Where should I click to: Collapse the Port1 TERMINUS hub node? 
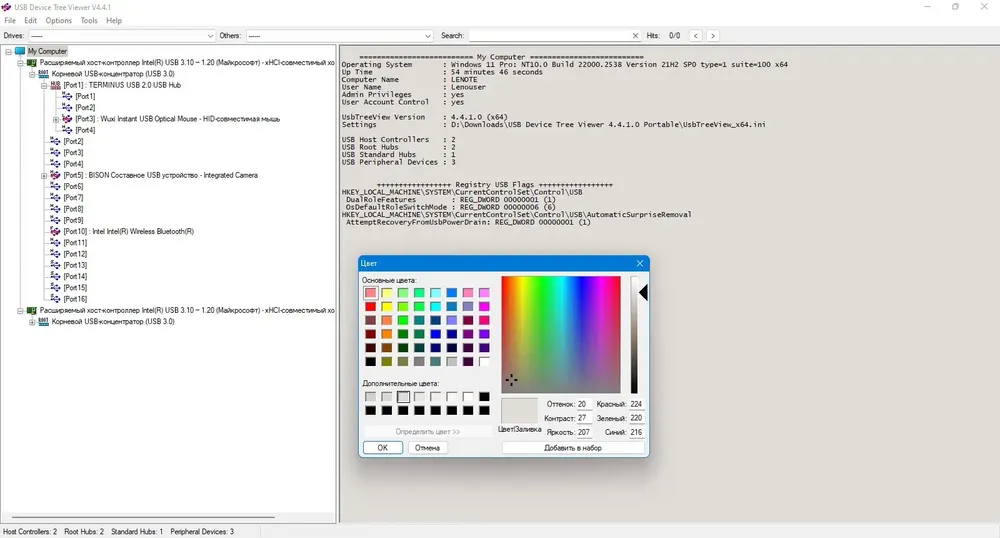click(x=44, y=85)
